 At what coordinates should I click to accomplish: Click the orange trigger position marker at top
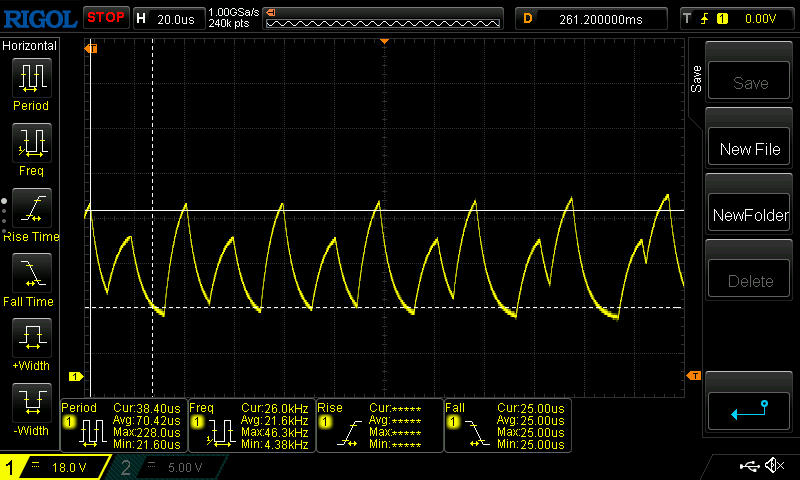click(x=385, y=41)
